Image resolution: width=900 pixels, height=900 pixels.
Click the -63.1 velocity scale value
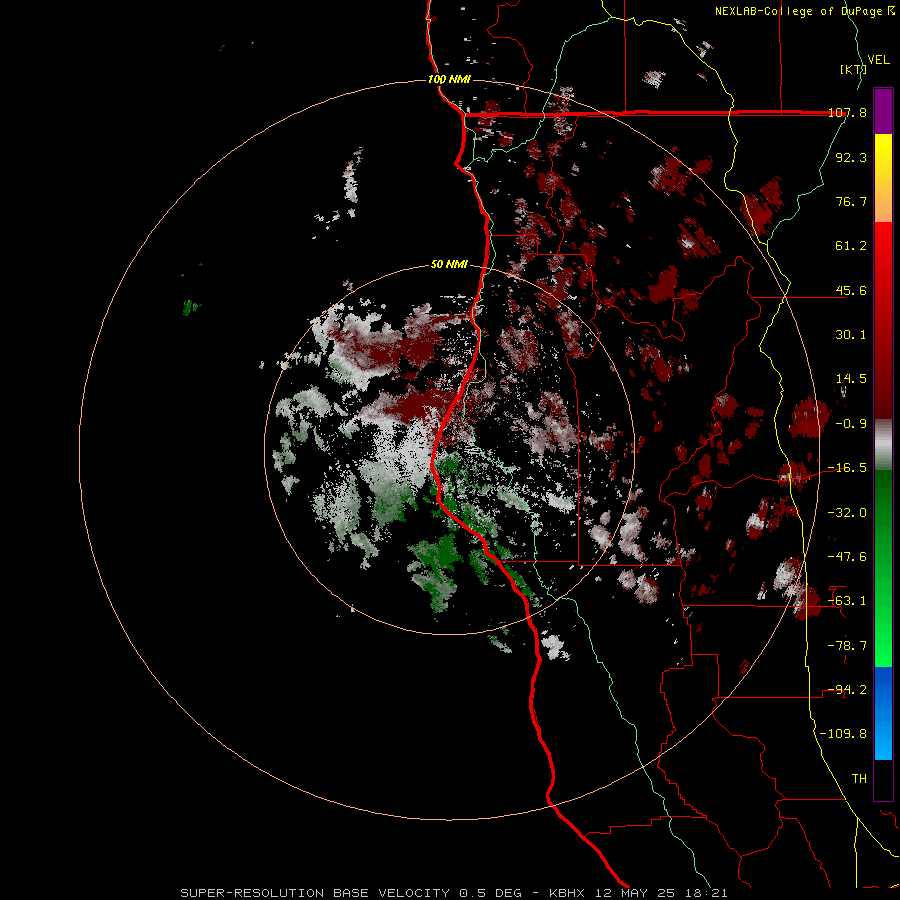(847, 601)
